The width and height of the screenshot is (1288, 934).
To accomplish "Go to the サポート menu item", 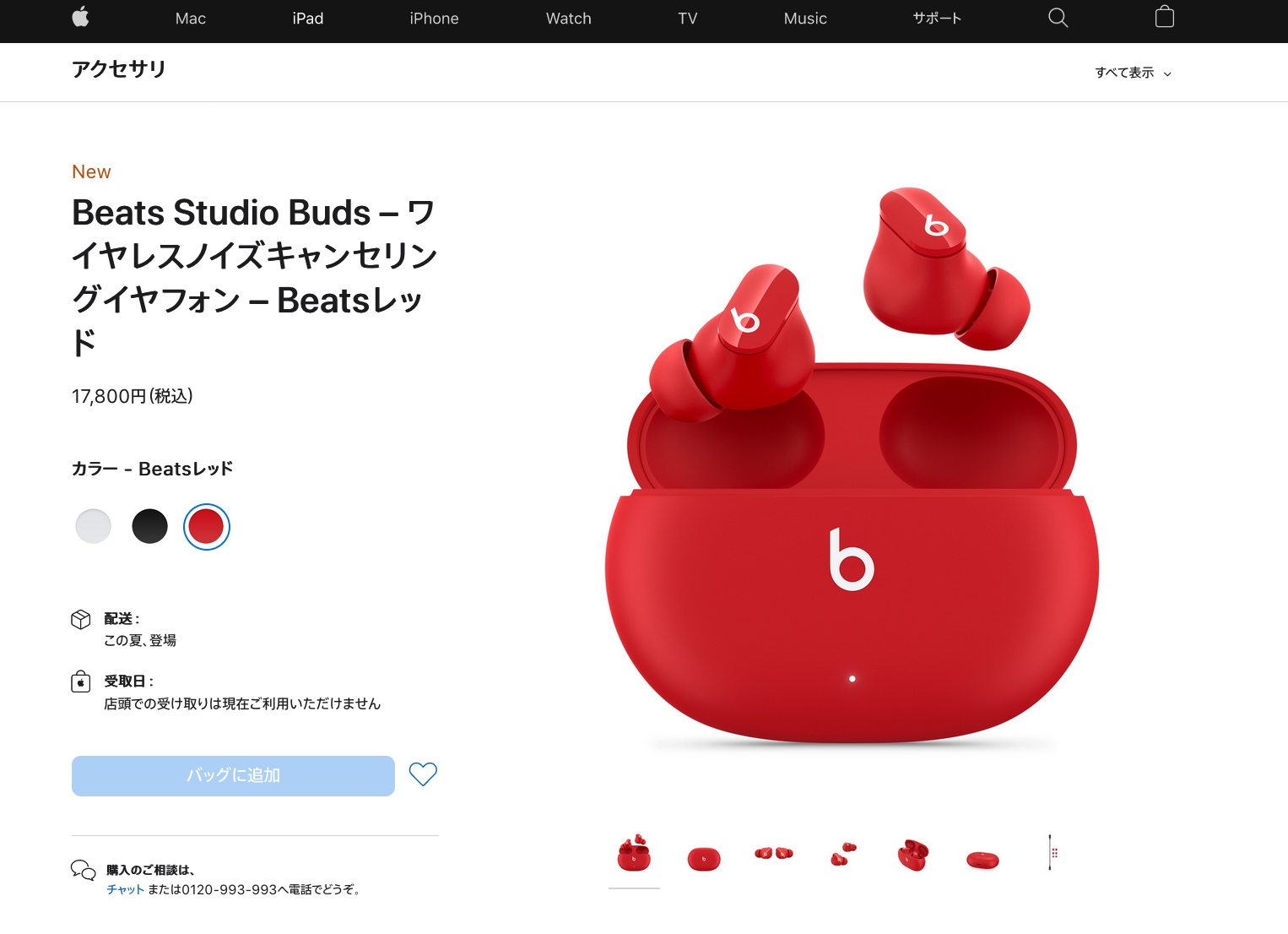I will pyautogui.click(x=937, y=19).
